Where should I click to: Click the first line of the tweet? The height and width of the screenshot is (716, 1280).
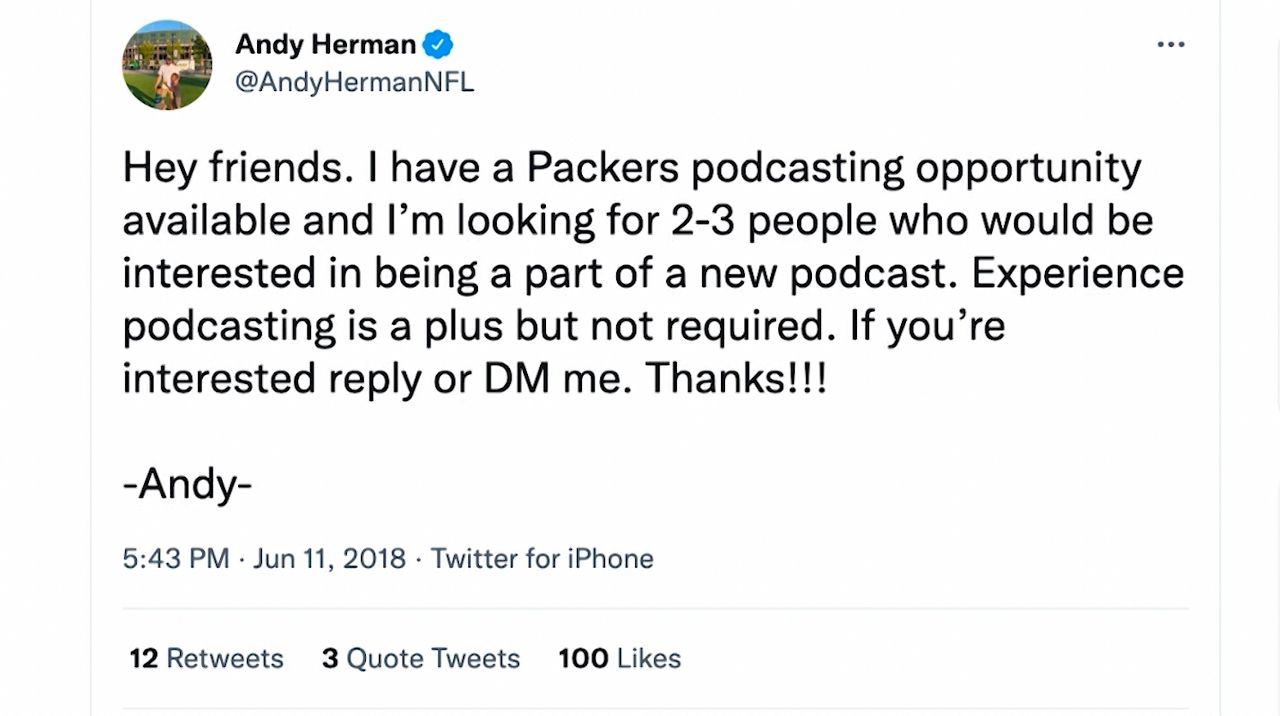(630, 167)
